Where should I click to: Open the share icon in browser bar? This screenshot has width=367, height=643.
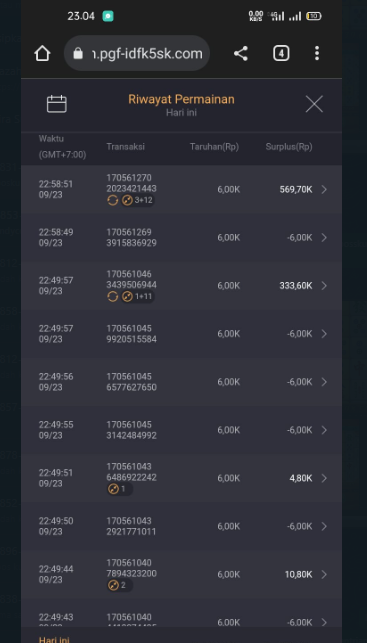tap(241, 53)
